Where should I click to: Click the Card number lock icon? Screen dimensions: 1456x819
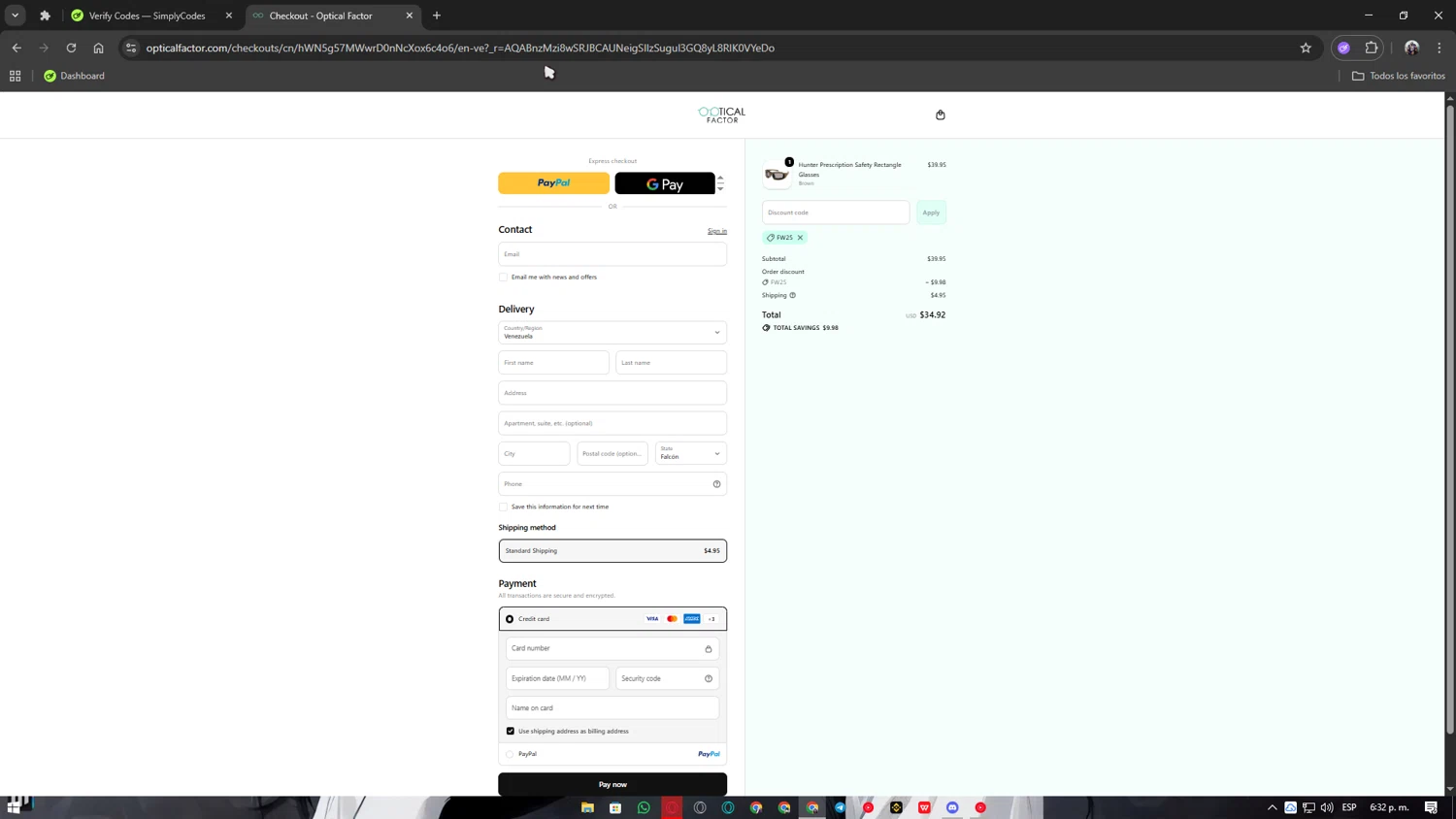tap(709, 648)
